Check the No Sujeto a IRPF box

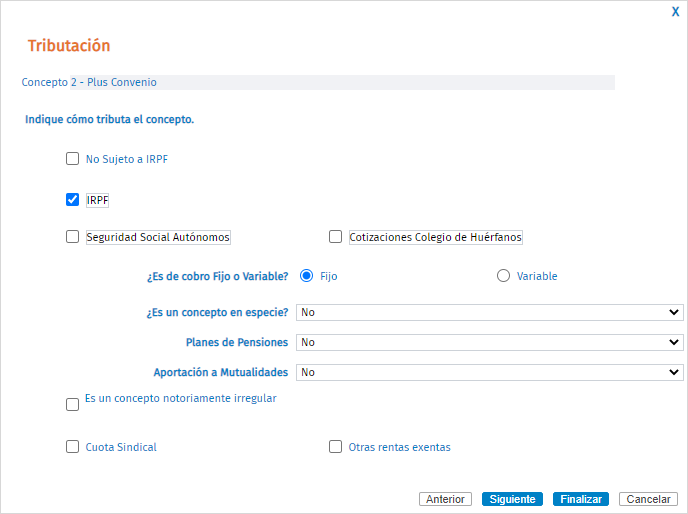click(x=72, y=158)
